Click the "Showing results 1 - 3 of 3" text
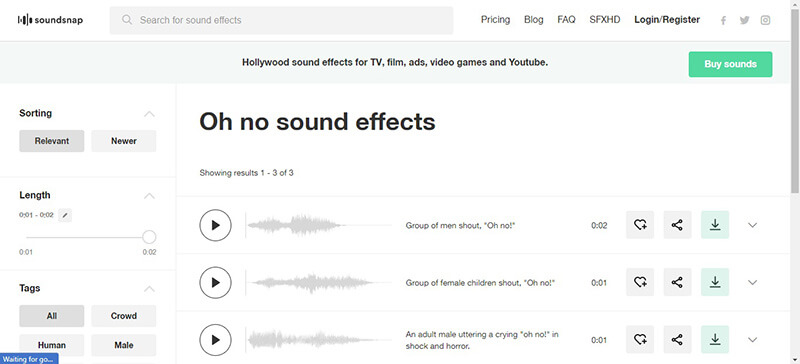 click(x=246, y=173)
